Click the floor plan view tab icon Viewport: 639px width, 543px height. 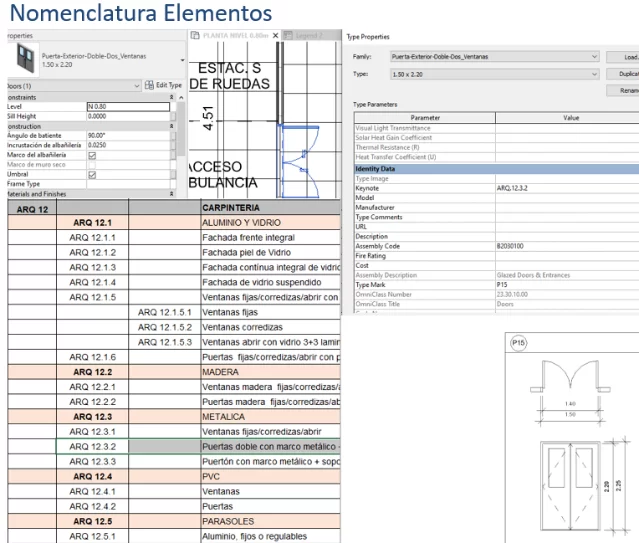pyautogui.click(x=196, y=36)
